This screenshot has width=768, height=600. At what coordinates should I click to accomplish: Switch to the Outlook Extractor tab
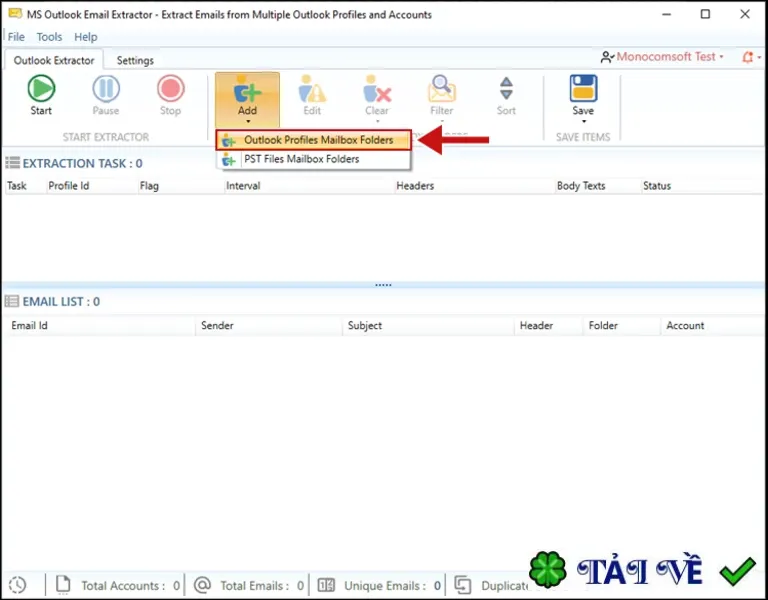[54, 60]
